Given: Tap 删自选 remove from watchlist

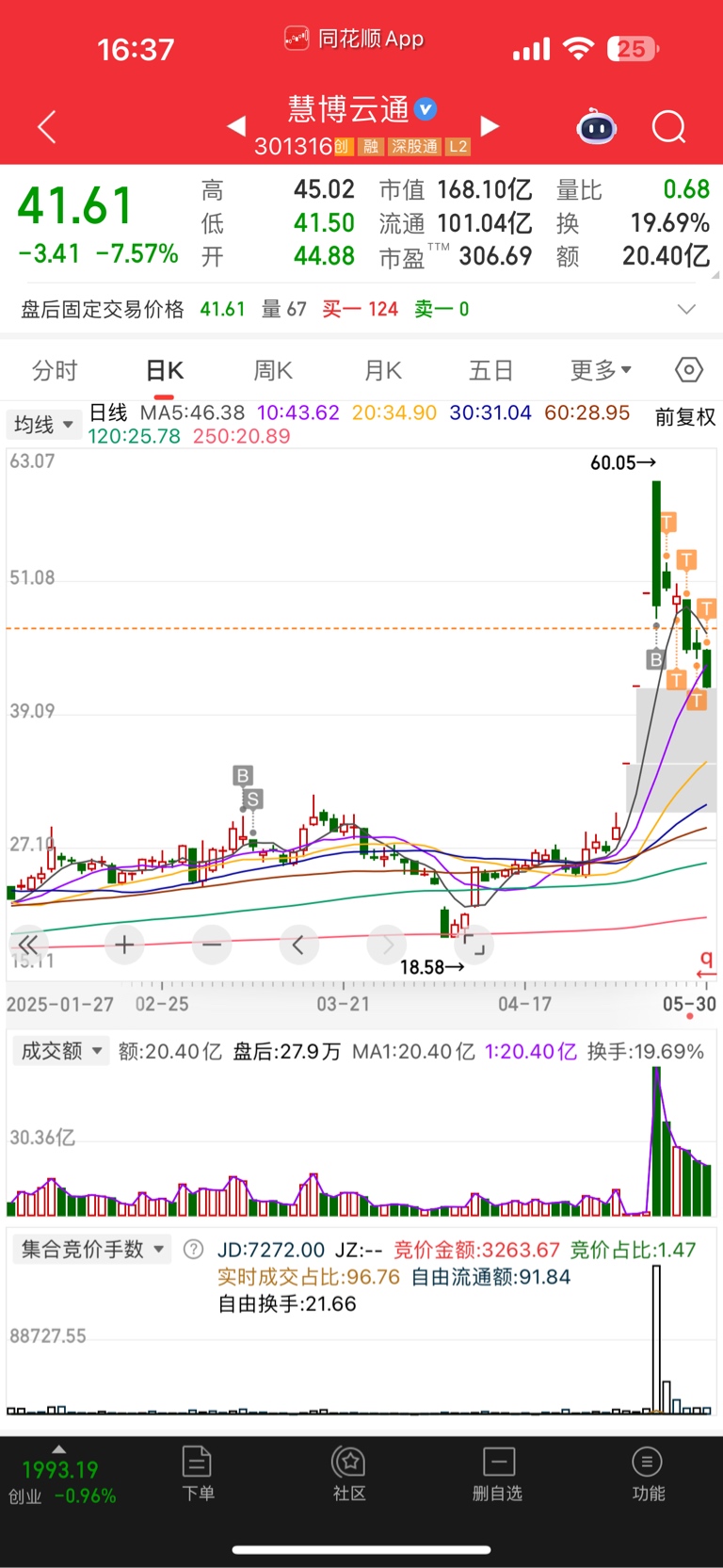Looking at the screenshot, I should click(x=498, y=1474).
